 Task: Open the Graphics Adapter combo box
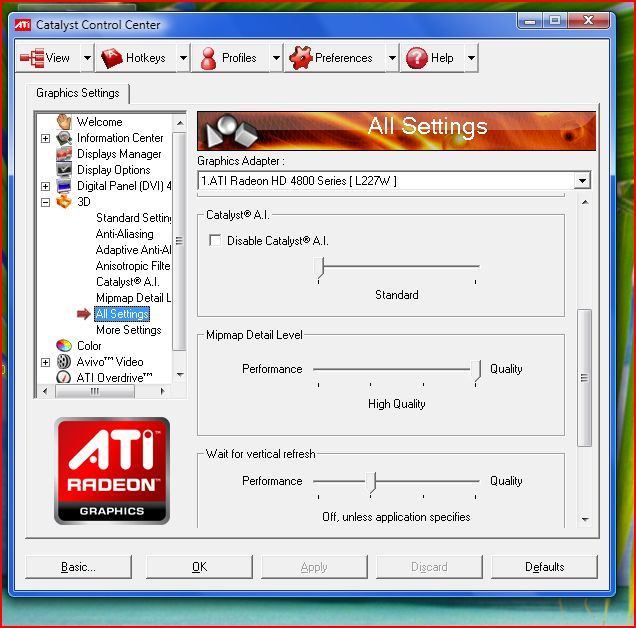click(394, 181)
